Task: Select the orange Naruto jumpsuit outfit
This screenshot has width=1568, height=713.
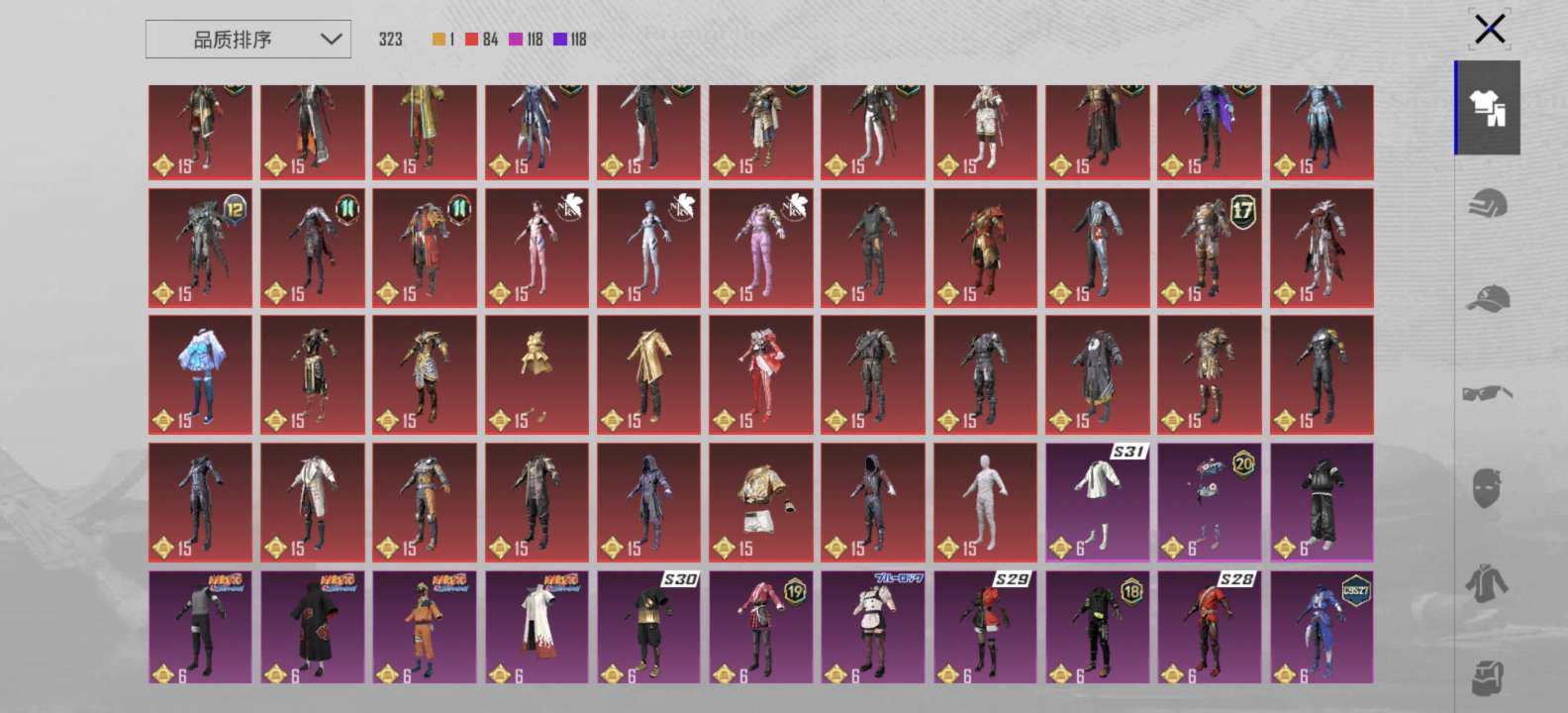Action: (424, 628)
